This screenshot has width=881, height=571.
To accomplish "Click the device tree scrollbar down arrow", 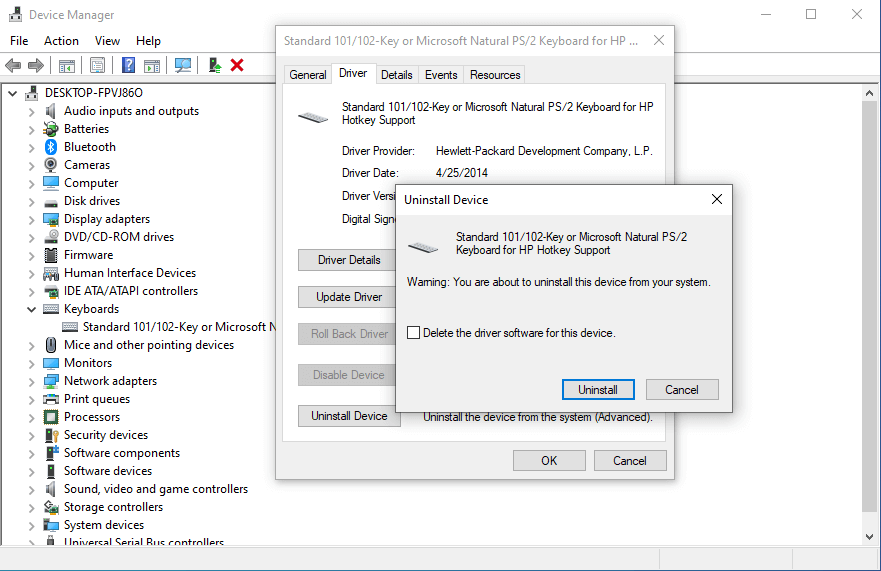I will point(869,536).
